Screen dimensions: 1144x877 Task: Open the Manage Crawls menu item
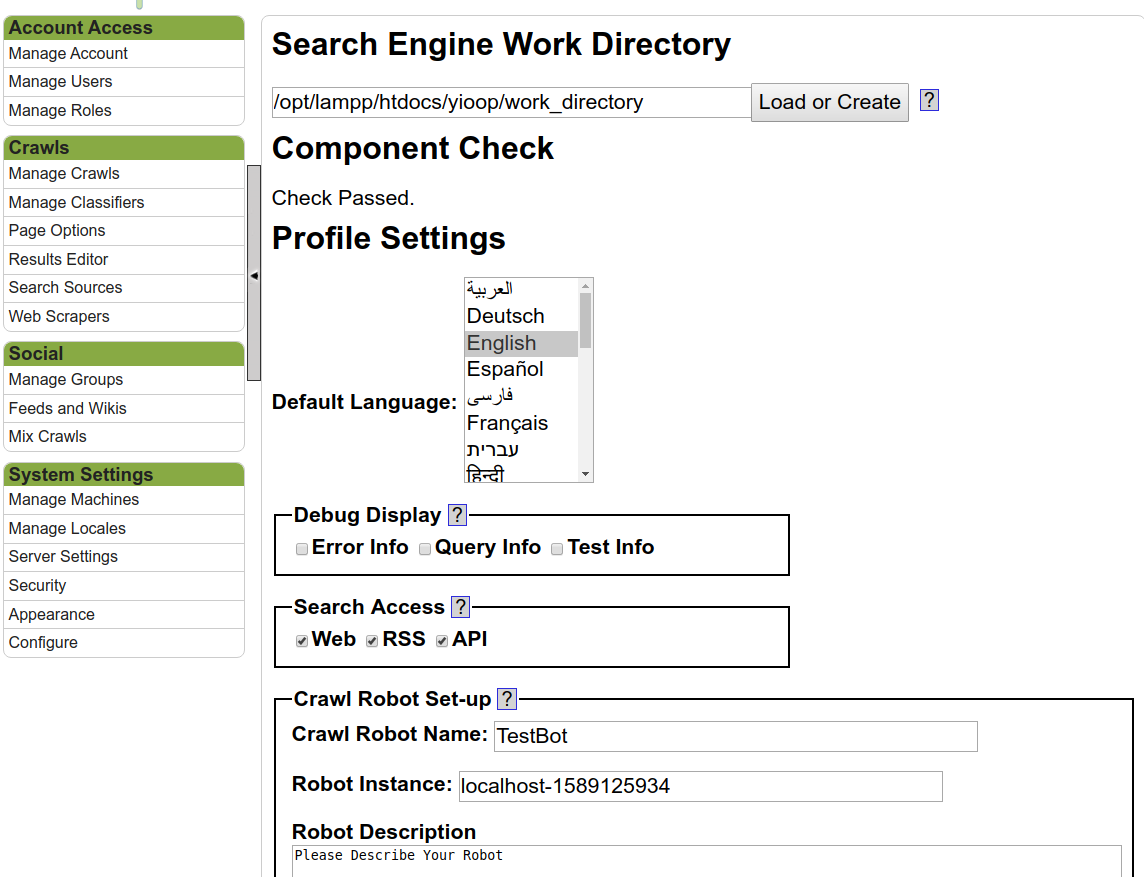coord(64,174)
